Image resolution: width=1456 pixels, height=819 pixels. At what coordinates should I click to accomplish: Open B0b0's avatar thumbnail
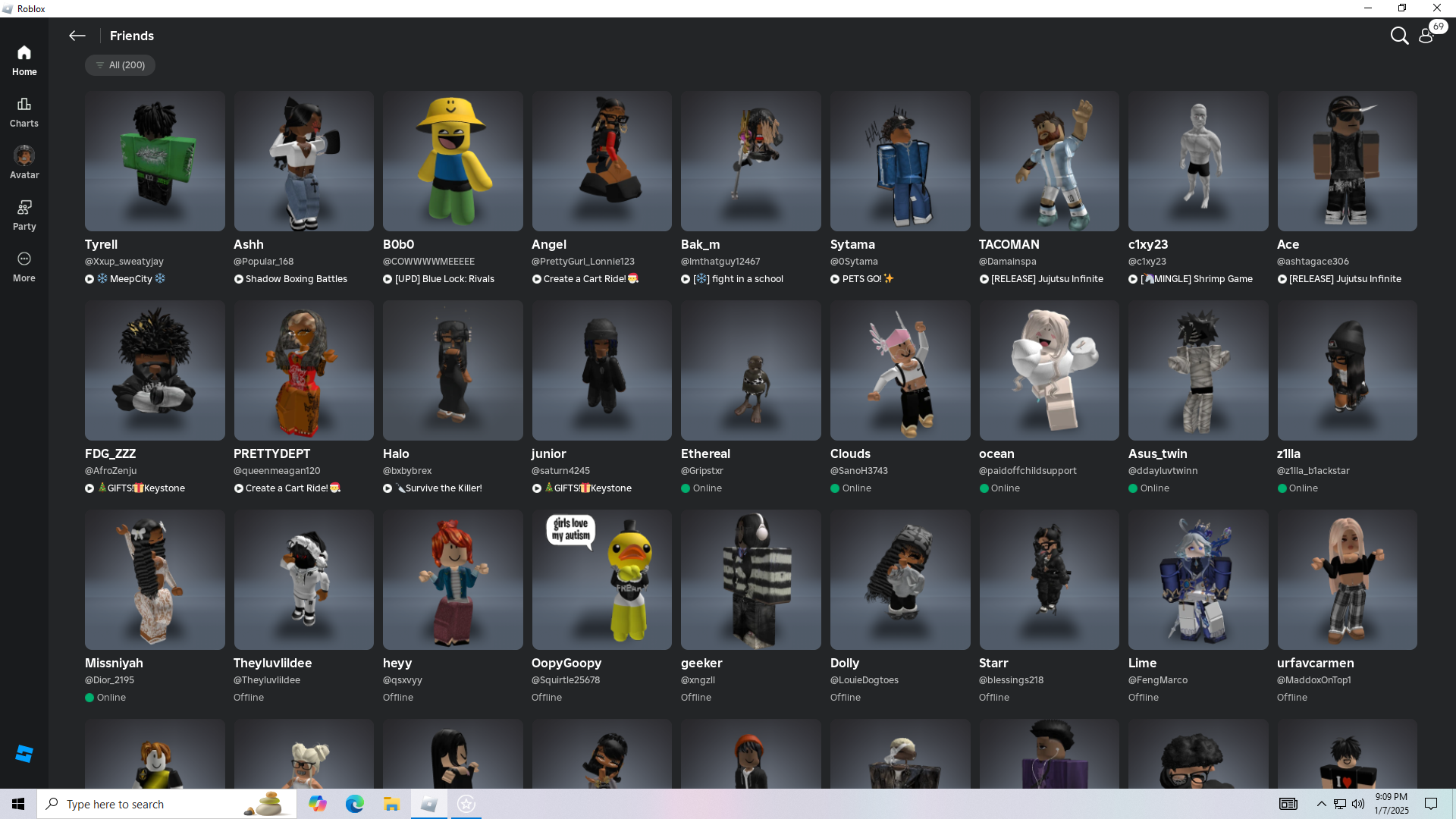pos(453,161)
